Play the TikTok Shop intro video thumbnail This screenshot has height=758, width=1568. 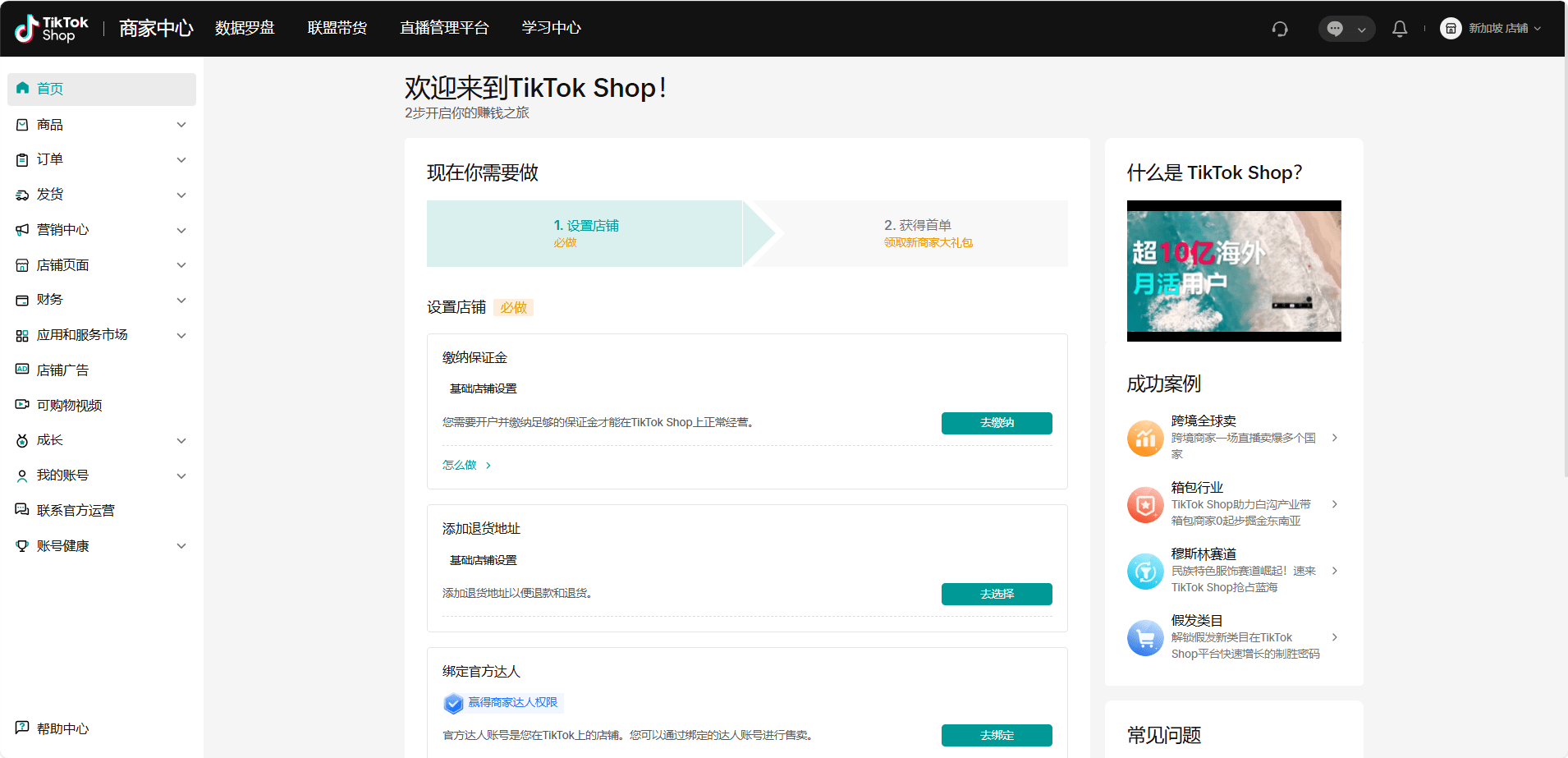[1233, 271]
